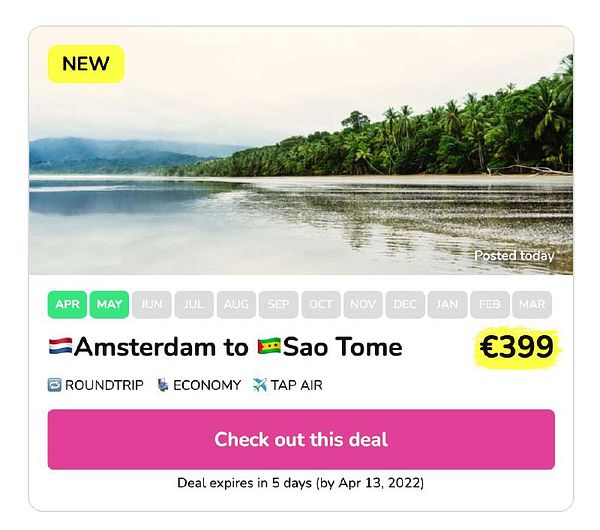Click the €399 price highlight
Screen dimensions: 600x530
pyautogui.click(x=516, y=347)
